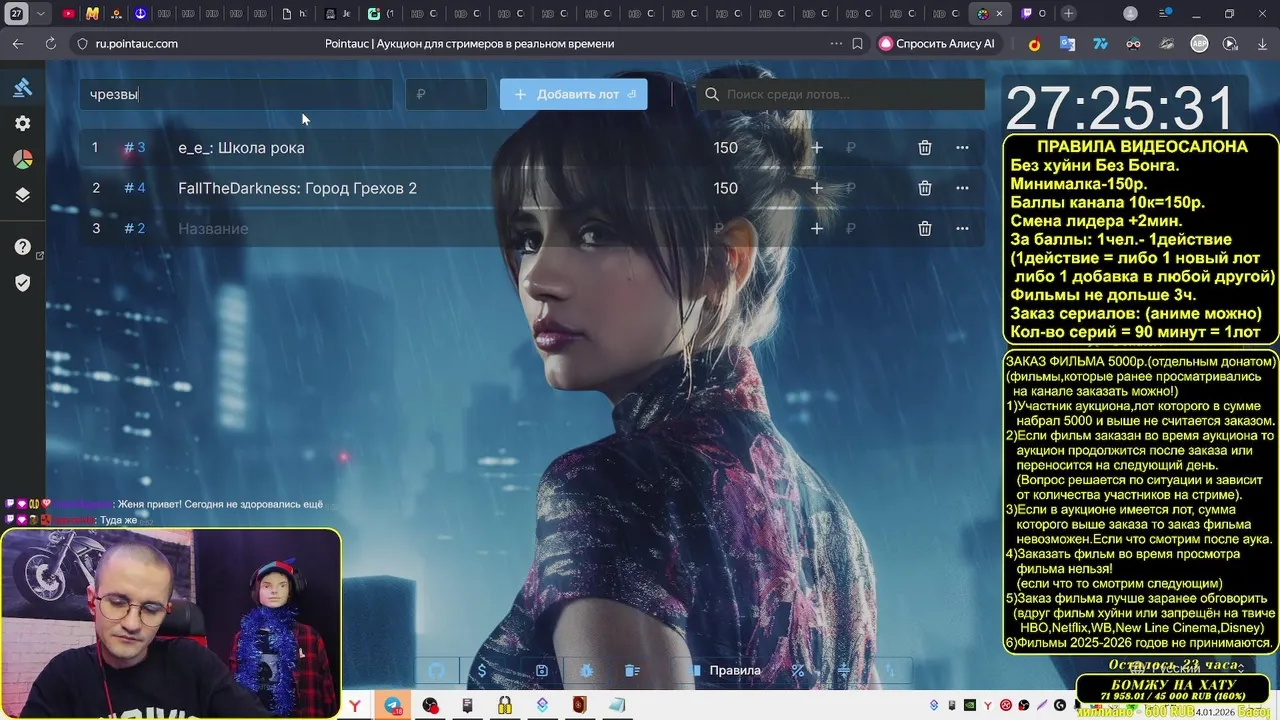
Task: Delete the 'Школа рока' lot
Action: [925, 148]
